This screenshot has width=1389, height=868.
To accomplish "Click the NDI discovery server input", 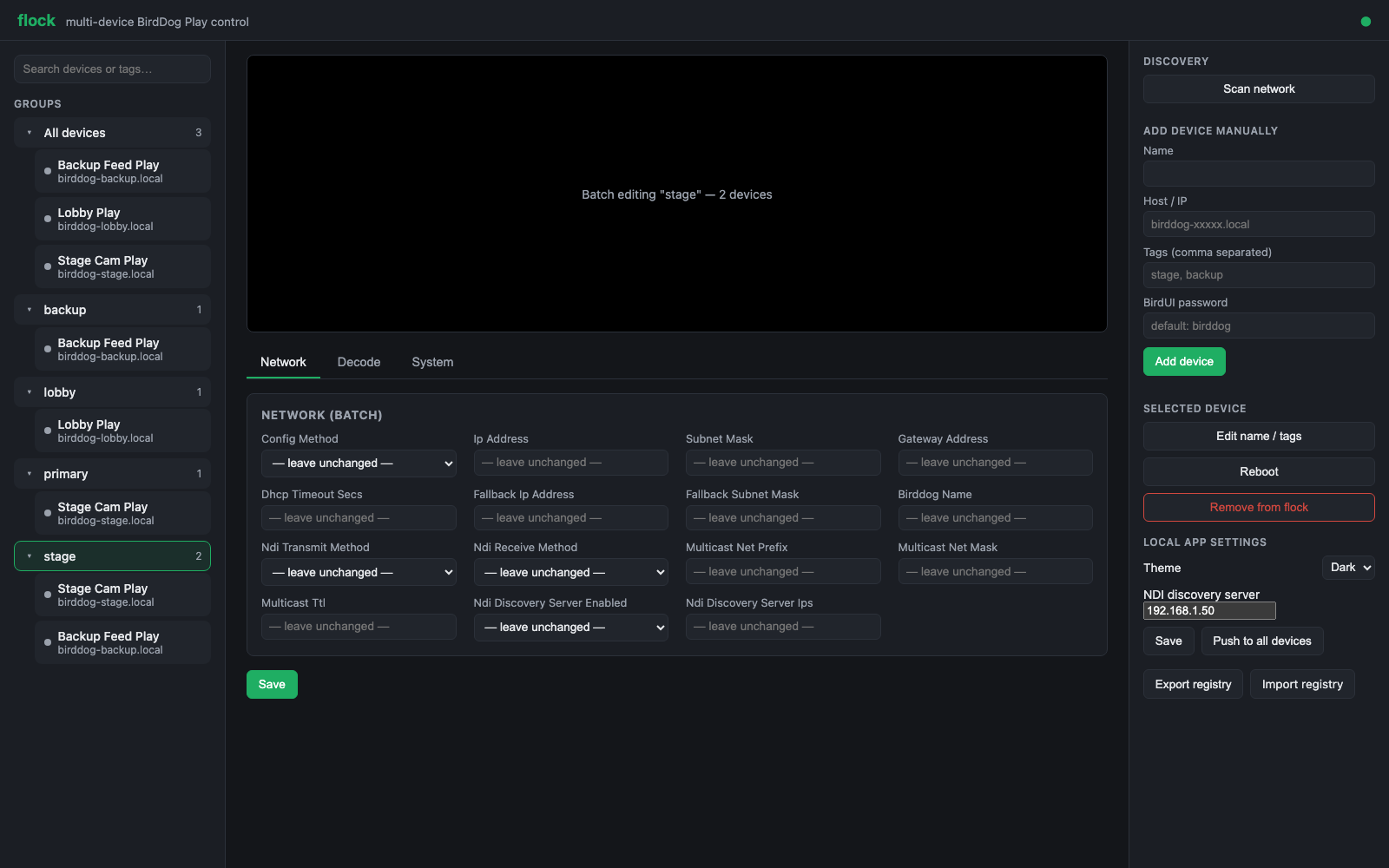I will [1209, 610].
